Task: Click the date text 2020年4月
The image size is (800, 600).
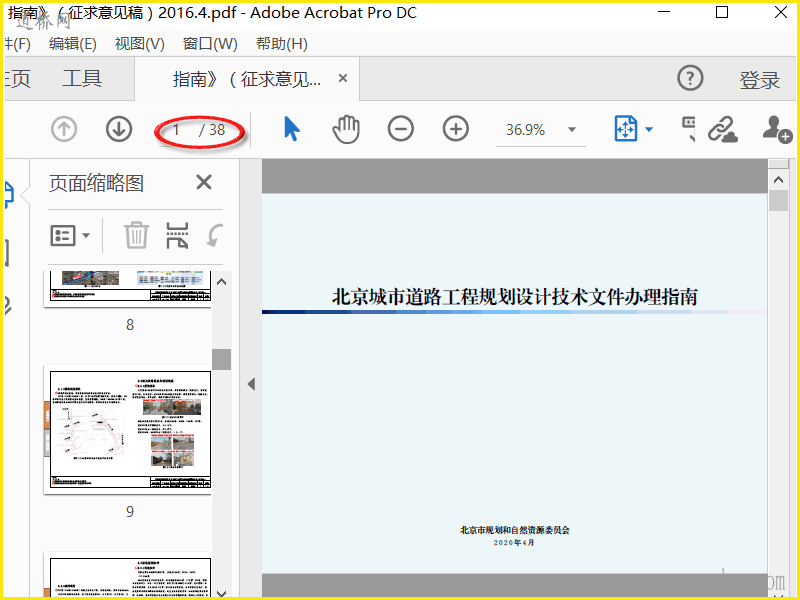Action: (x=514, y=543)
